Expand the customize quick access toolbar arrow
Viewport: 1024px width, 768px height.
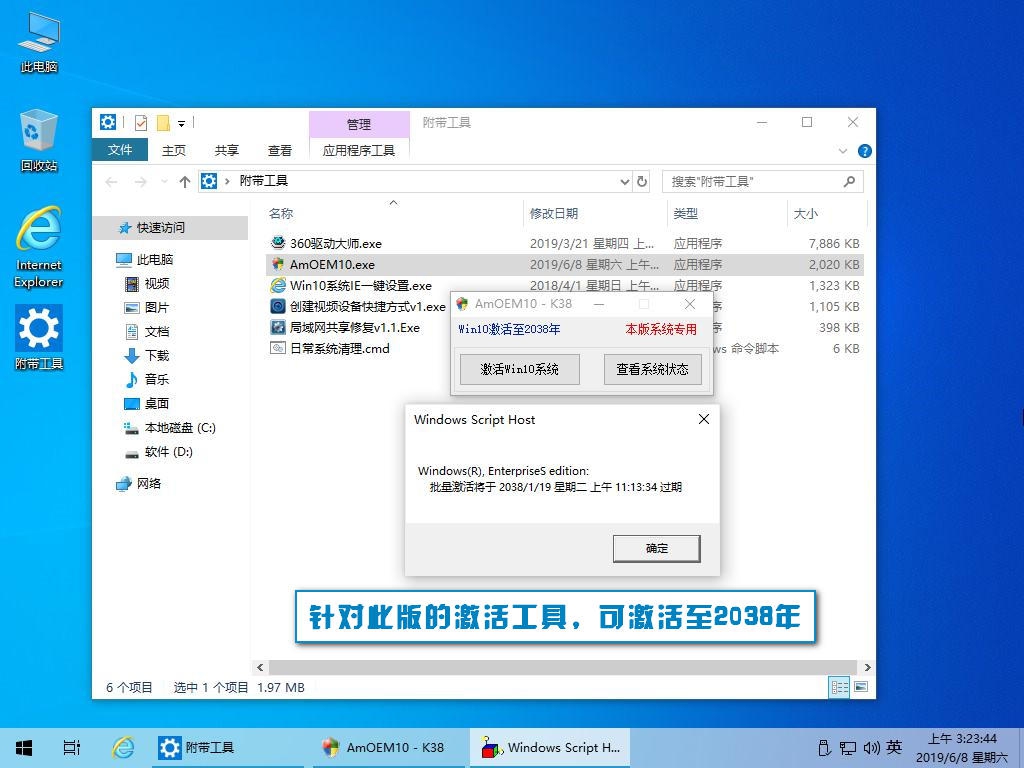(182, 123)
